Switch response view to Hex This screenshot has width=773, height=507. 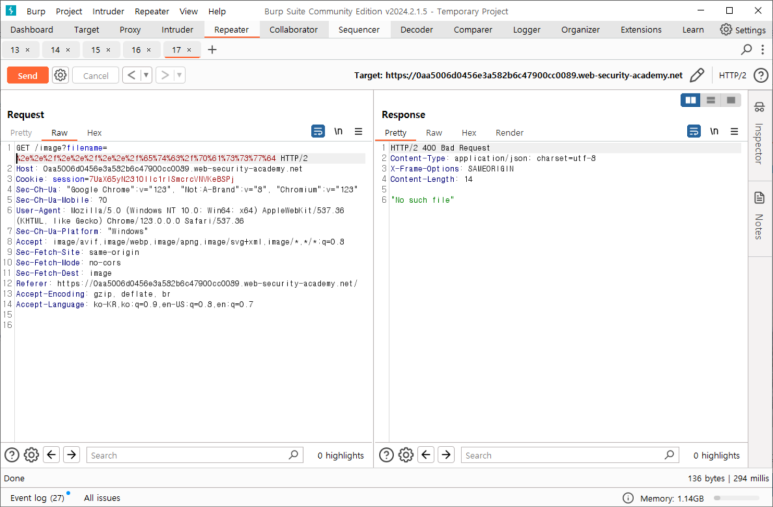[469, 133]
